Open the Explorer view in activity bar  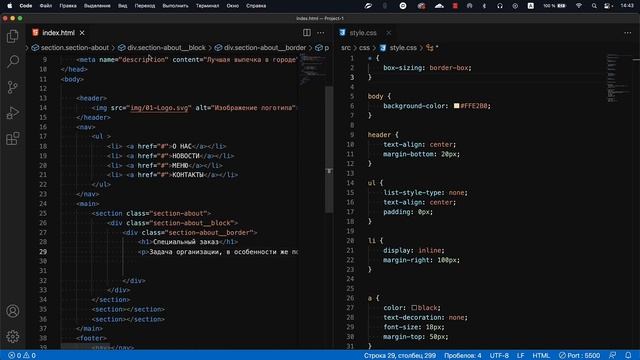(x=13, y=36)
